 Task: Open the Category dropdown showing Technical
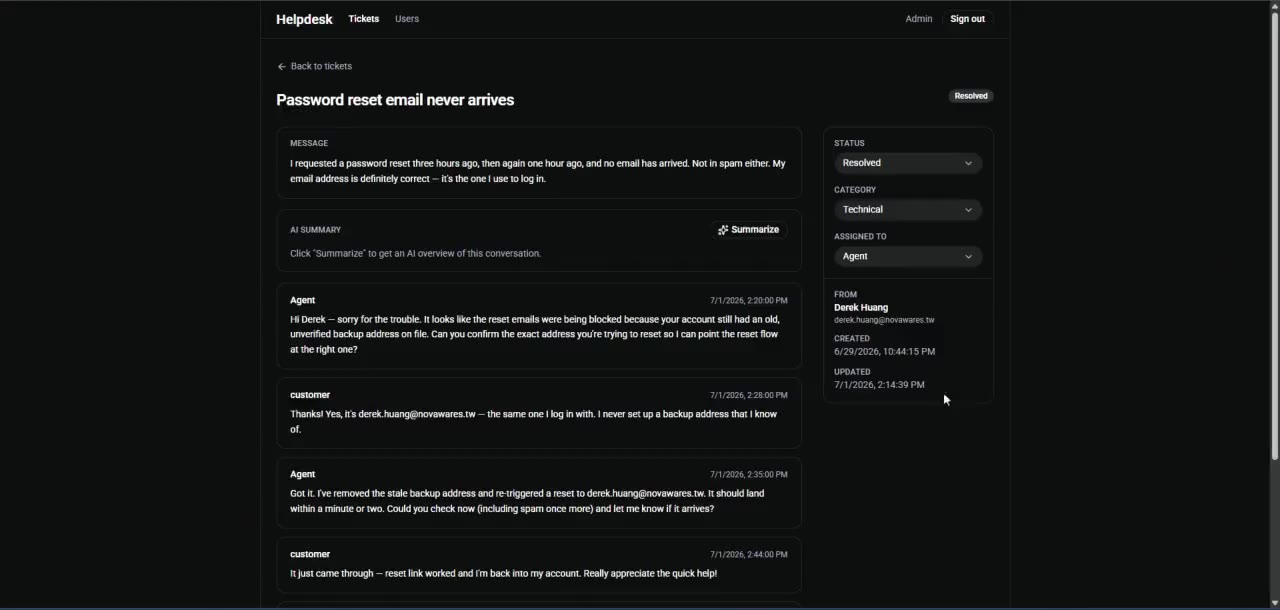908,210
